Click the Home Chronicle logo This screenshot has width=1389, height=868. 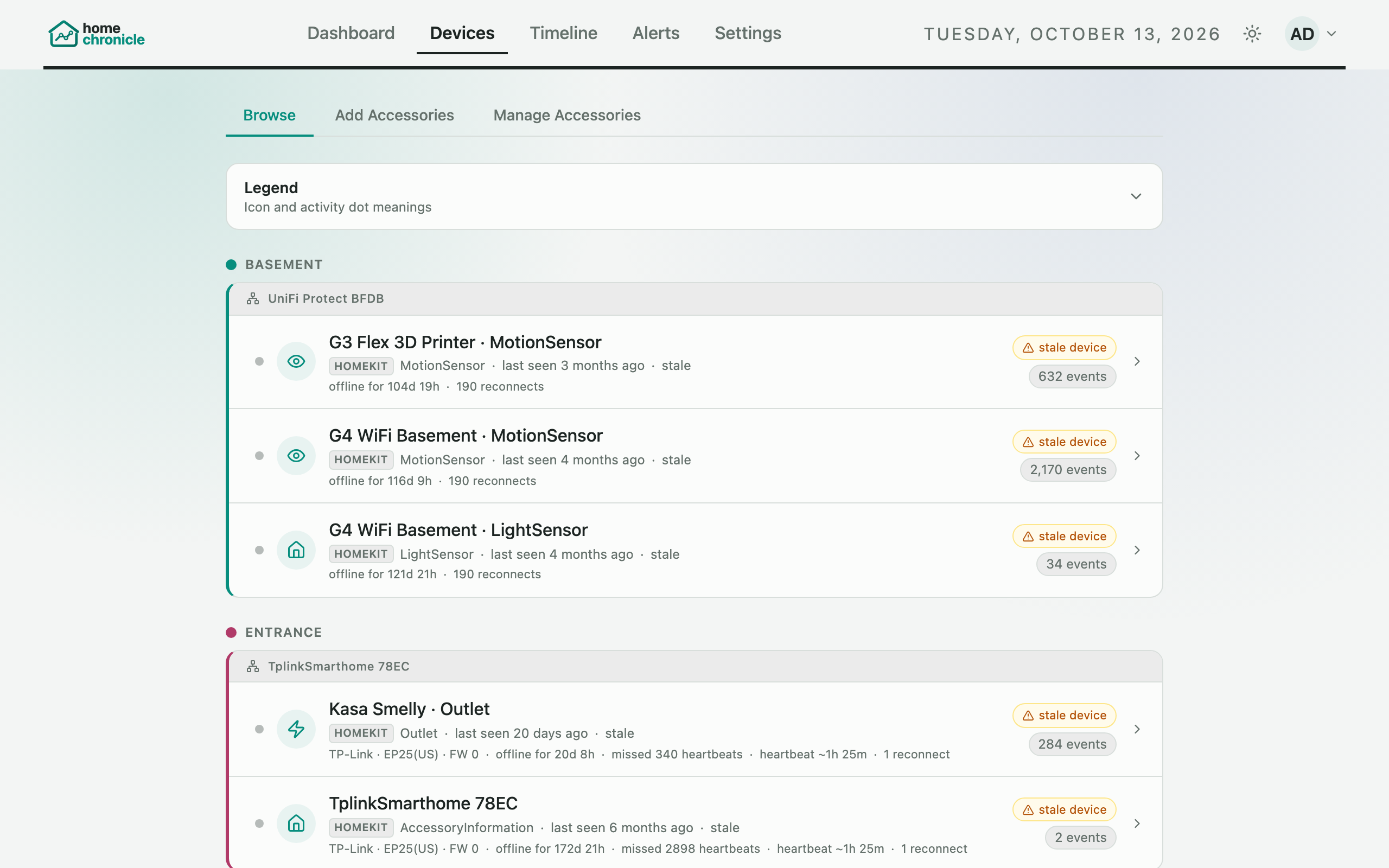click(x=97, y=34)
